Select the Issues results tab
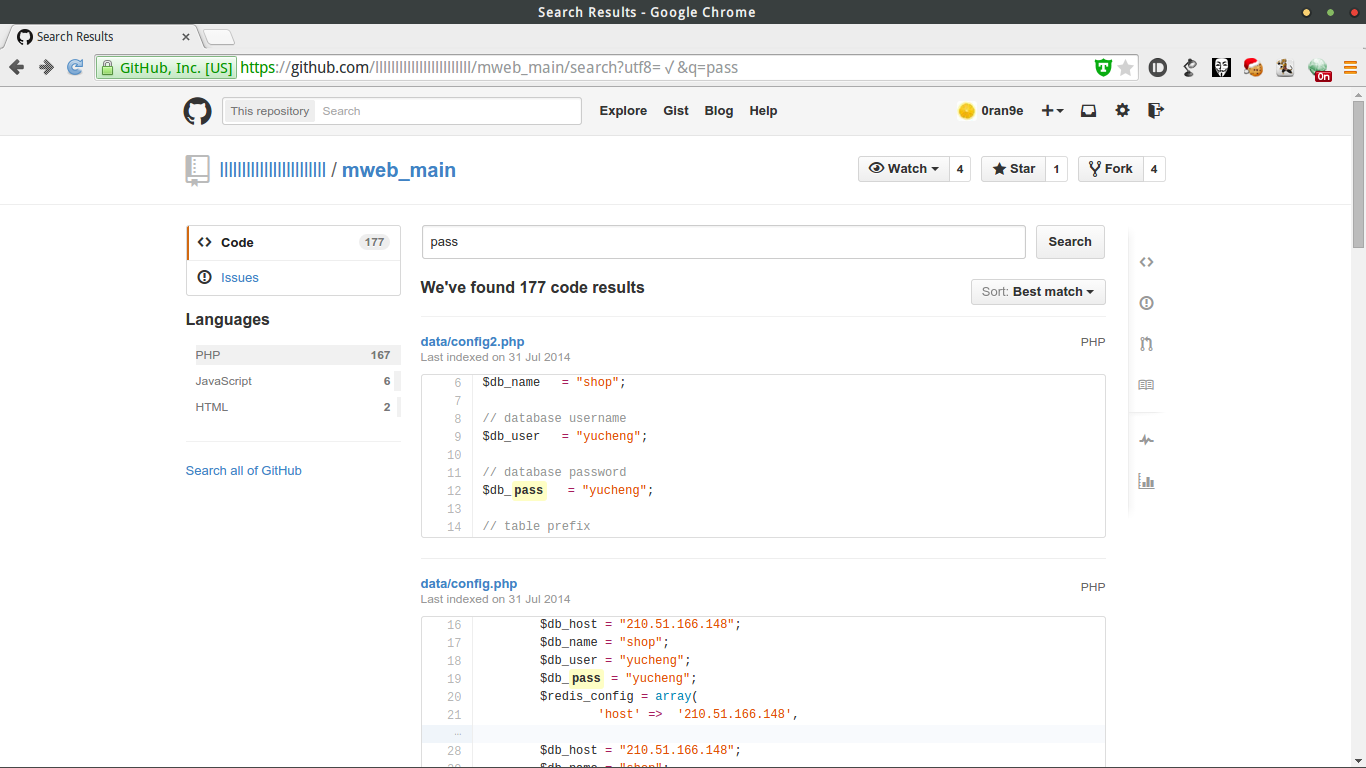 pos(294,278)
